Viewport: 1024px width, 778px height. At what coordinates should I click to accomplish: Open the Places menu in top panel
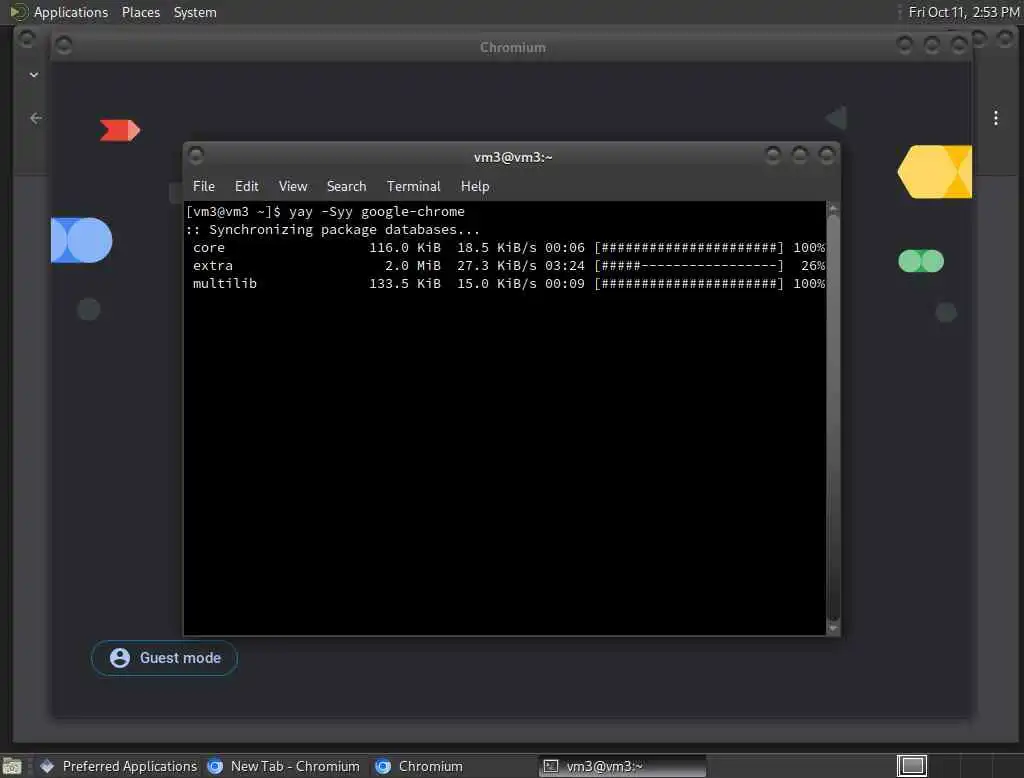coord(140,12)
